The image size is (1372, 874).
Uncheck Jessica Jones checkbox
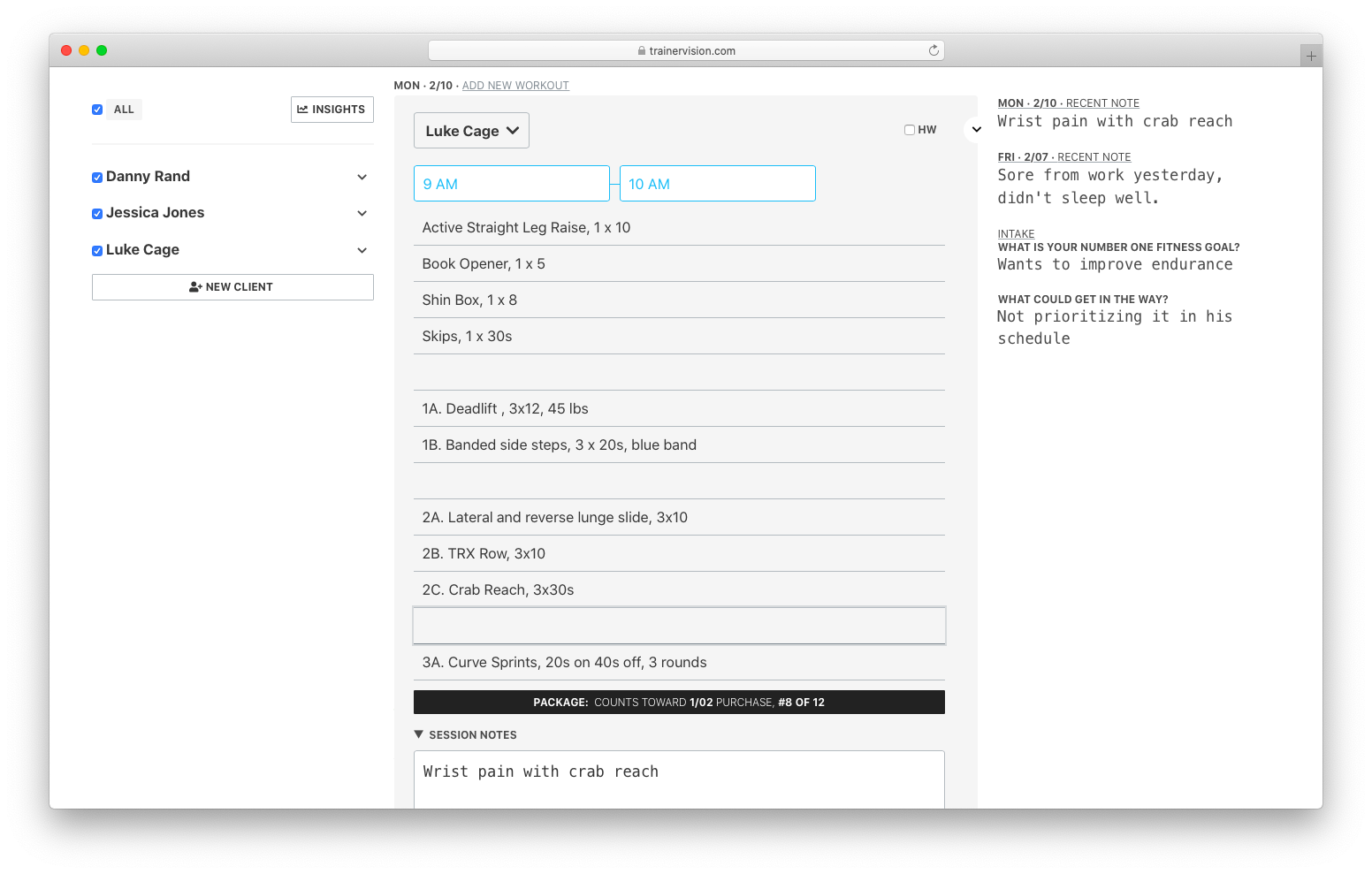tap(97, 214)
